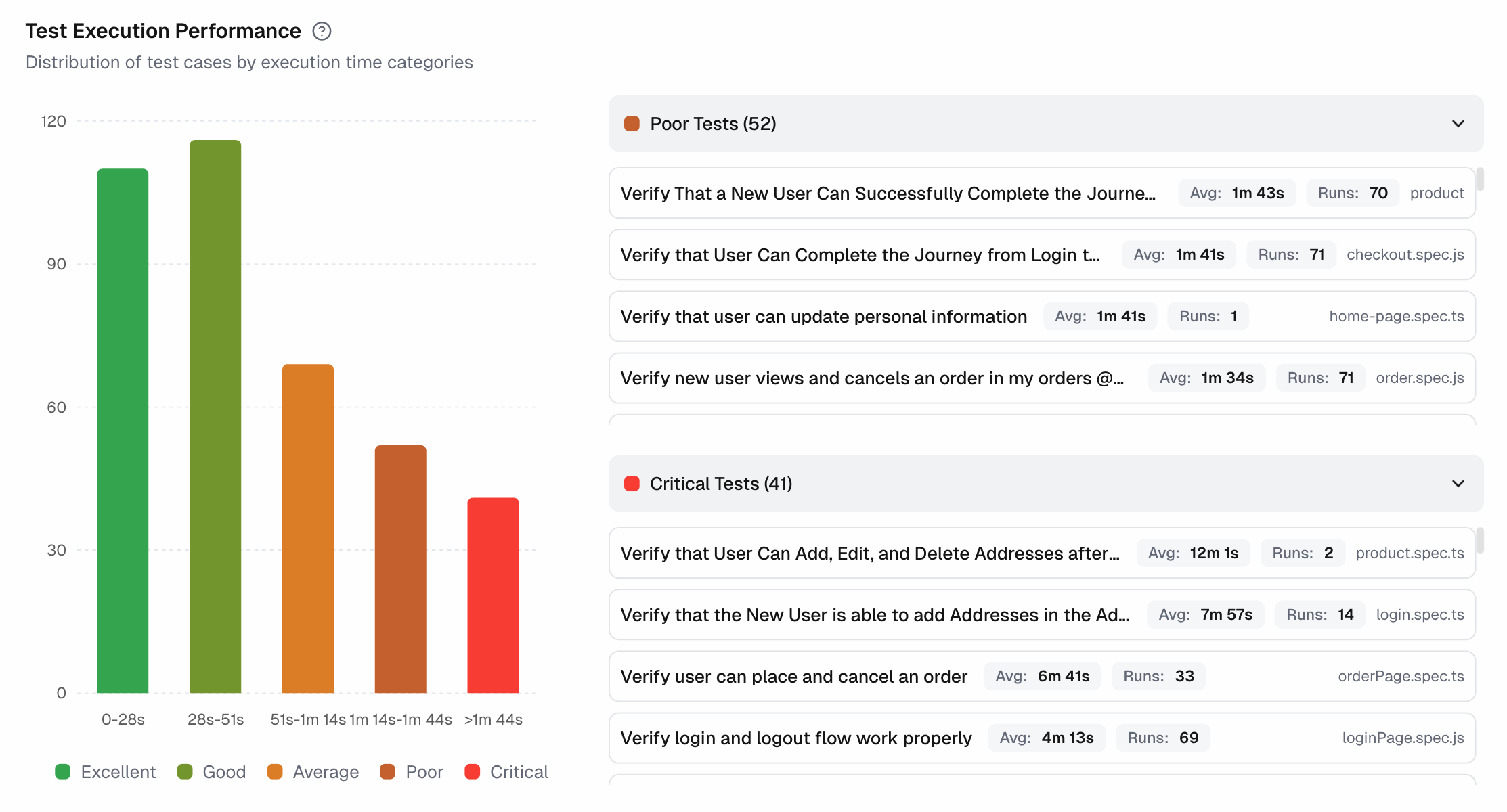Screen dimensions: 1507x812
Task: Click the Poor legend color swatch
Action: point(388,772)
